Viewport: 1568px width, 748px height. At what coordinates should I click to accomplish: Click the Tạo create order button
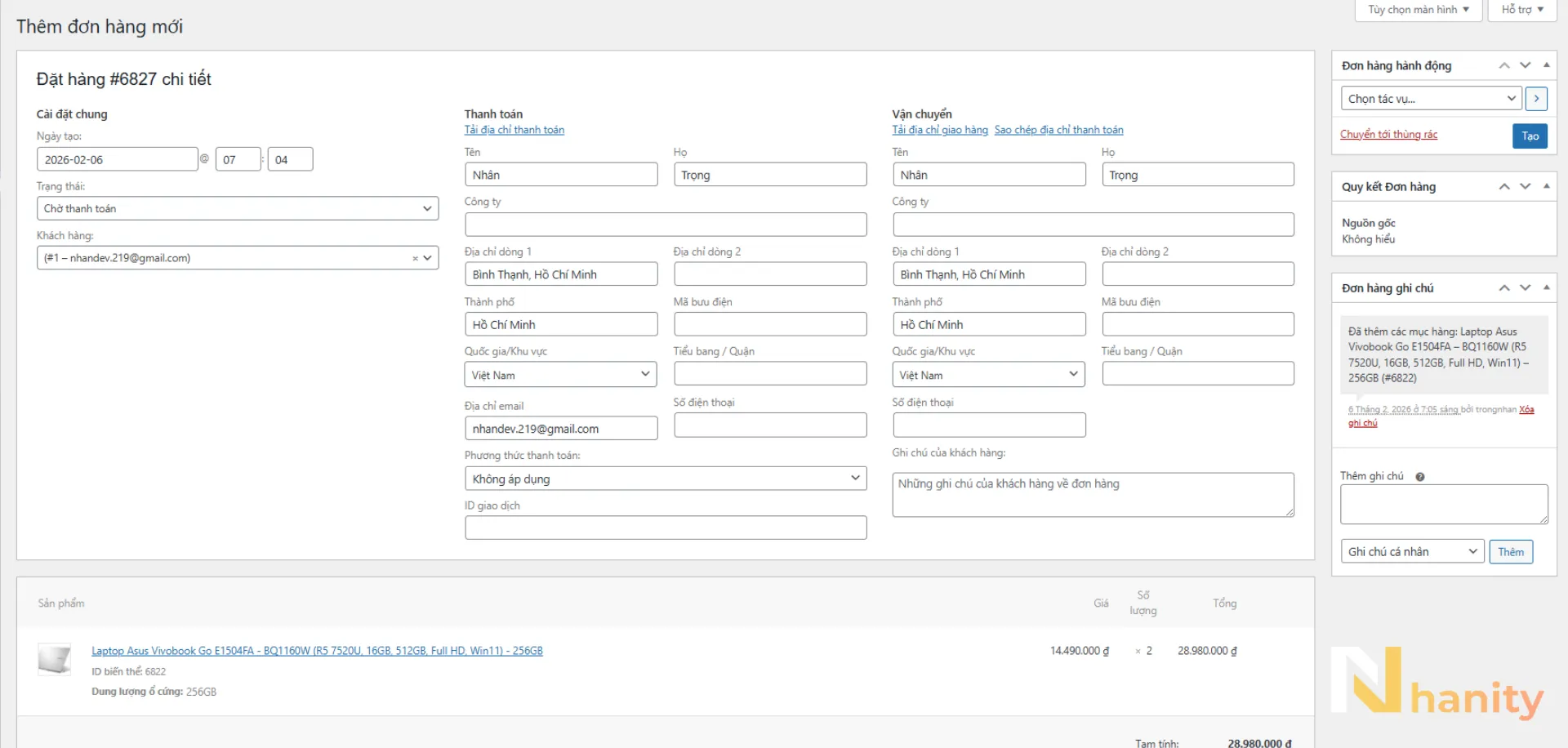(x=1530, y=136)
